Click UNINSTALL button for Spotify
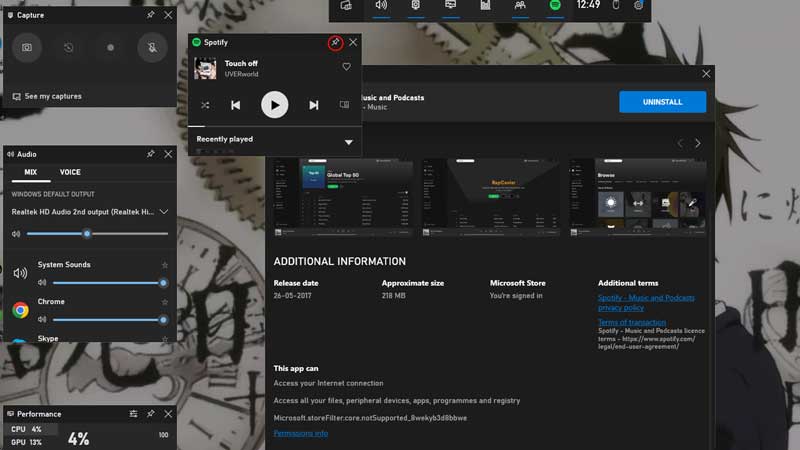Viewport: 800px width, 450px height. click(662, 102)
